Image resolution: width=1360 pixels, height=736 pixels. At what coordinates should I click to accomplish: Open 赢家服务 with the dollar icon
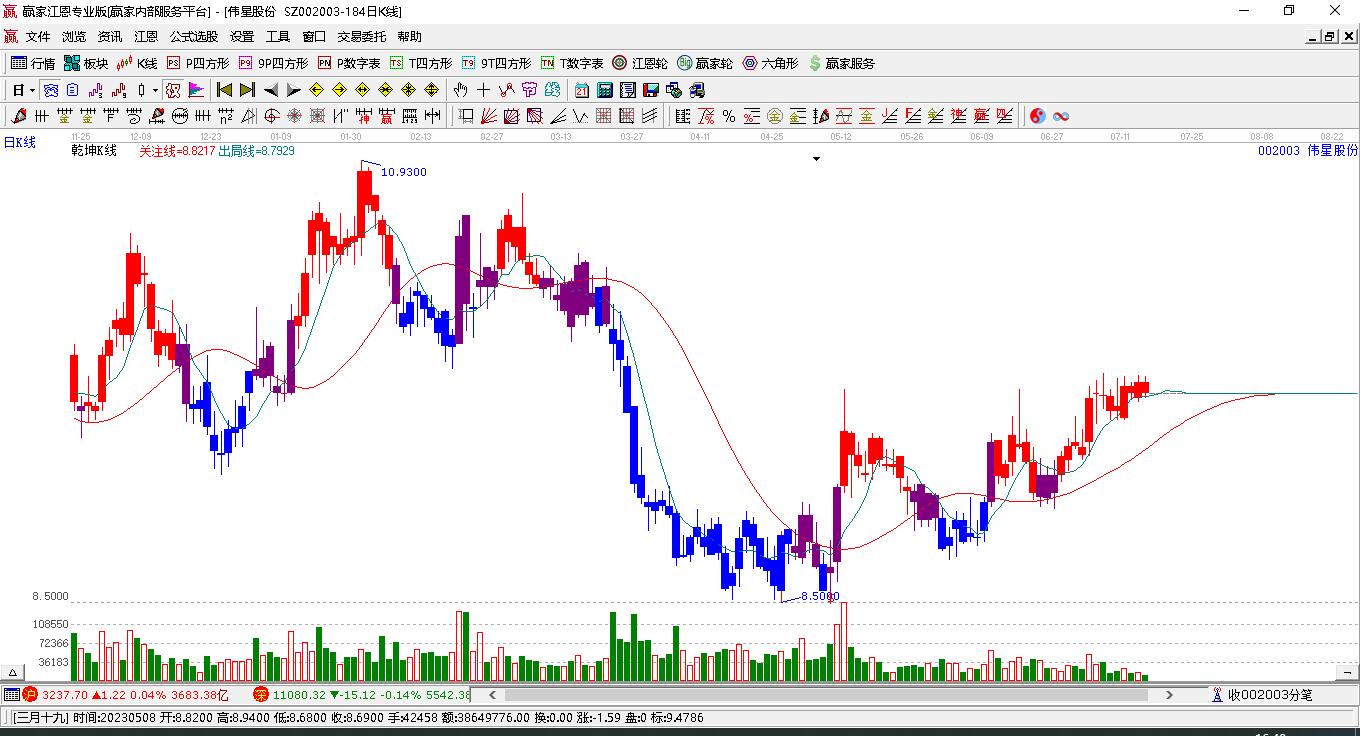coord(841,63)
